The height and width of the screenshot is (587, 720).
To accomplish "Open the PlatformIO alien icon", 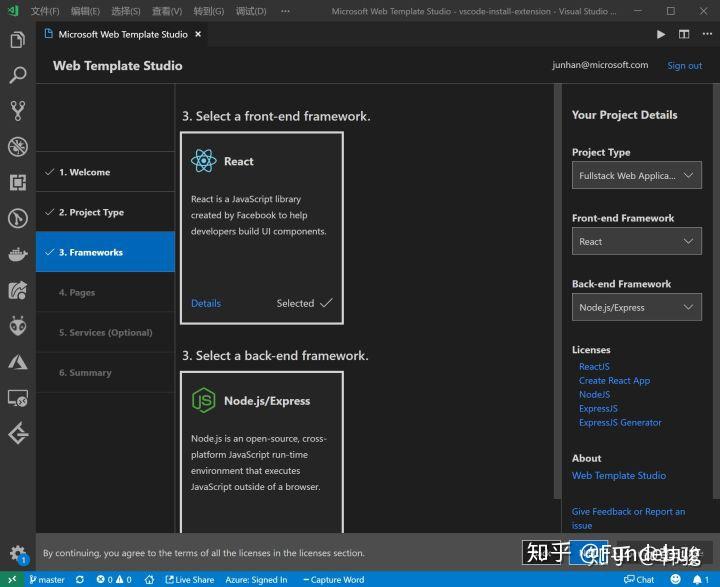I will [x=17, y=326].
